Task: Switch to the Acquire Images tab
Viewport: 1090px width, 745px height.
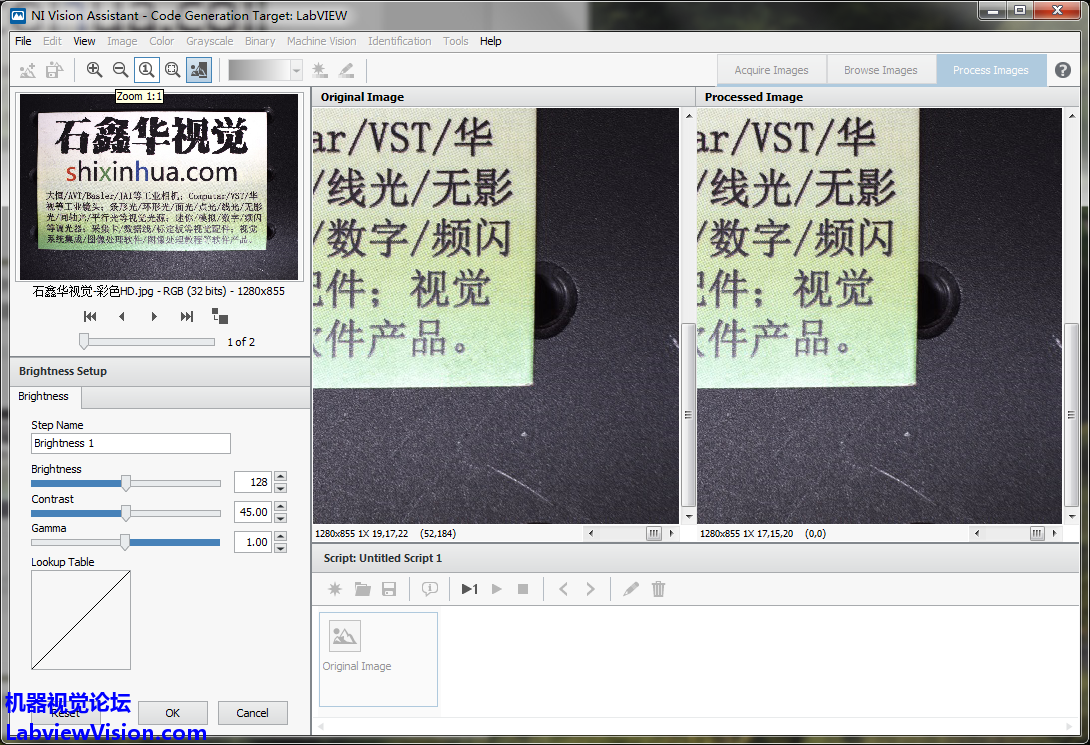Action: pos(772,70)
